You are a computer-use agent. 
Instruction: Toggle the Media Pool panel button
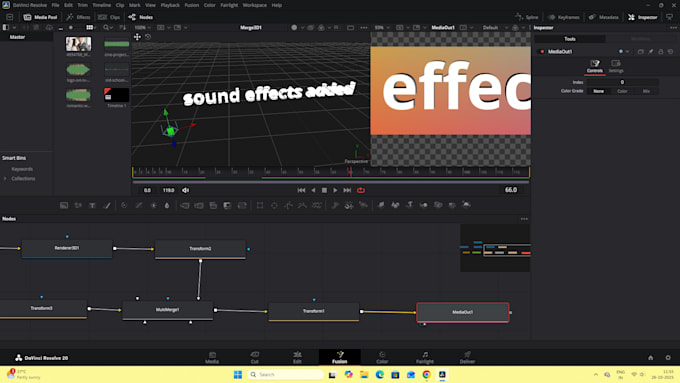click(x=40, y=17)
